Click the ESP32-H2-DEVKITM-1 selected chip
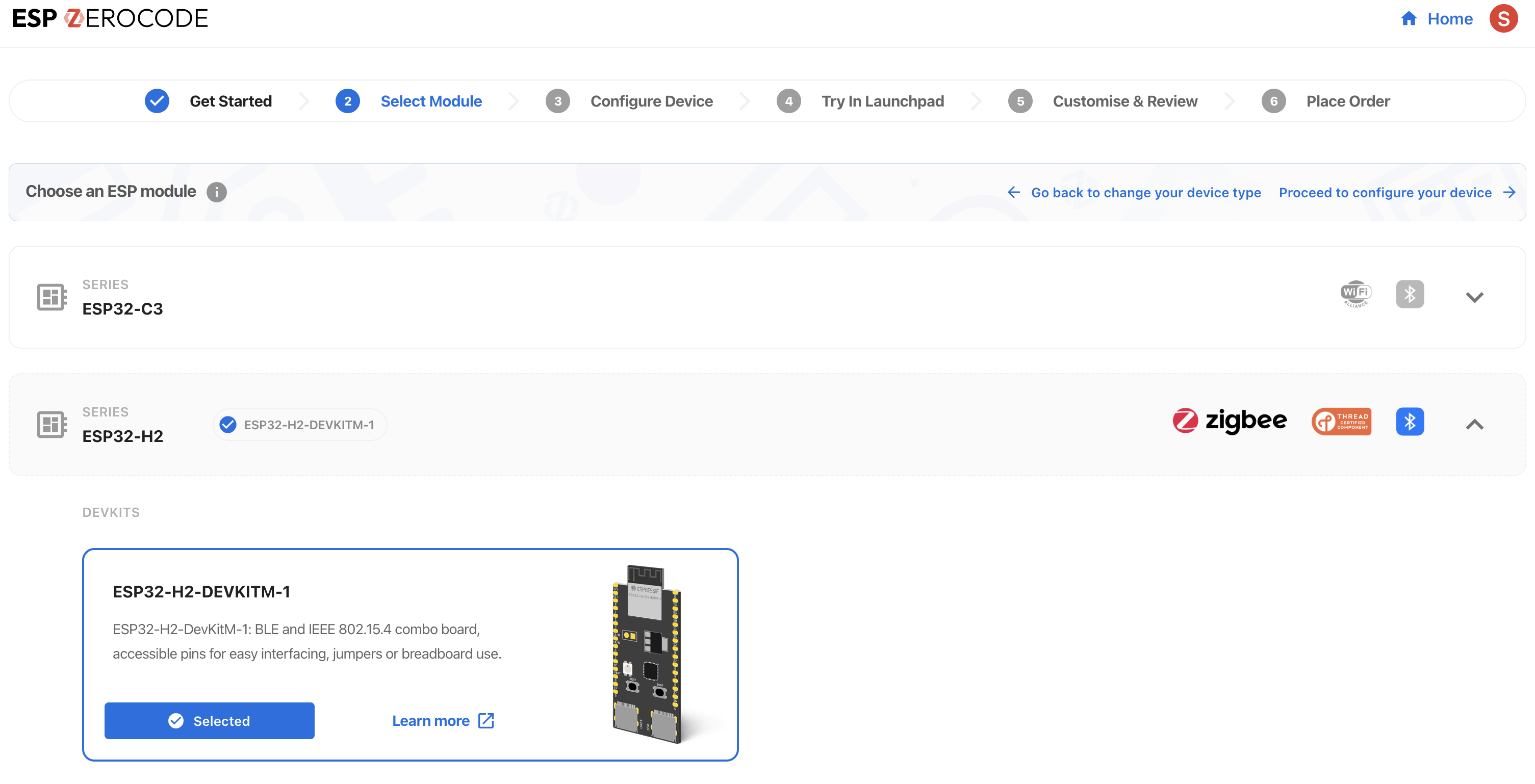 [300, 424]
